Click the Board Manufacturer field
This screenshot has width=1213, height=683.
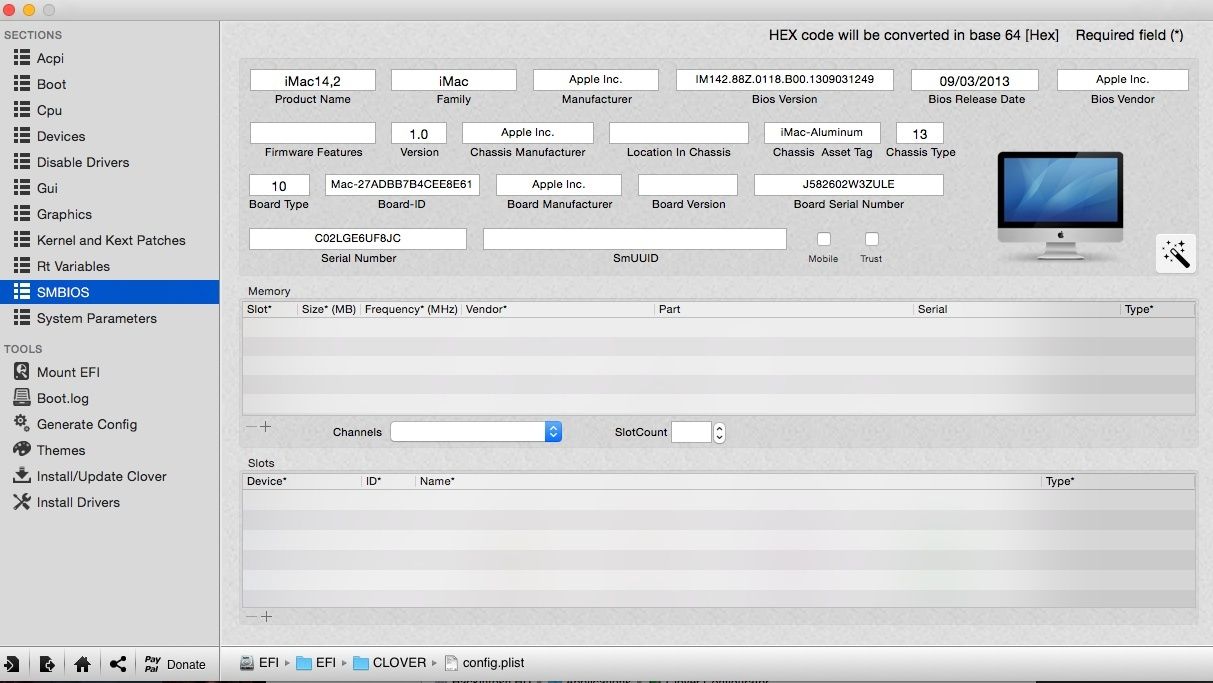click(x=559, y=185)
